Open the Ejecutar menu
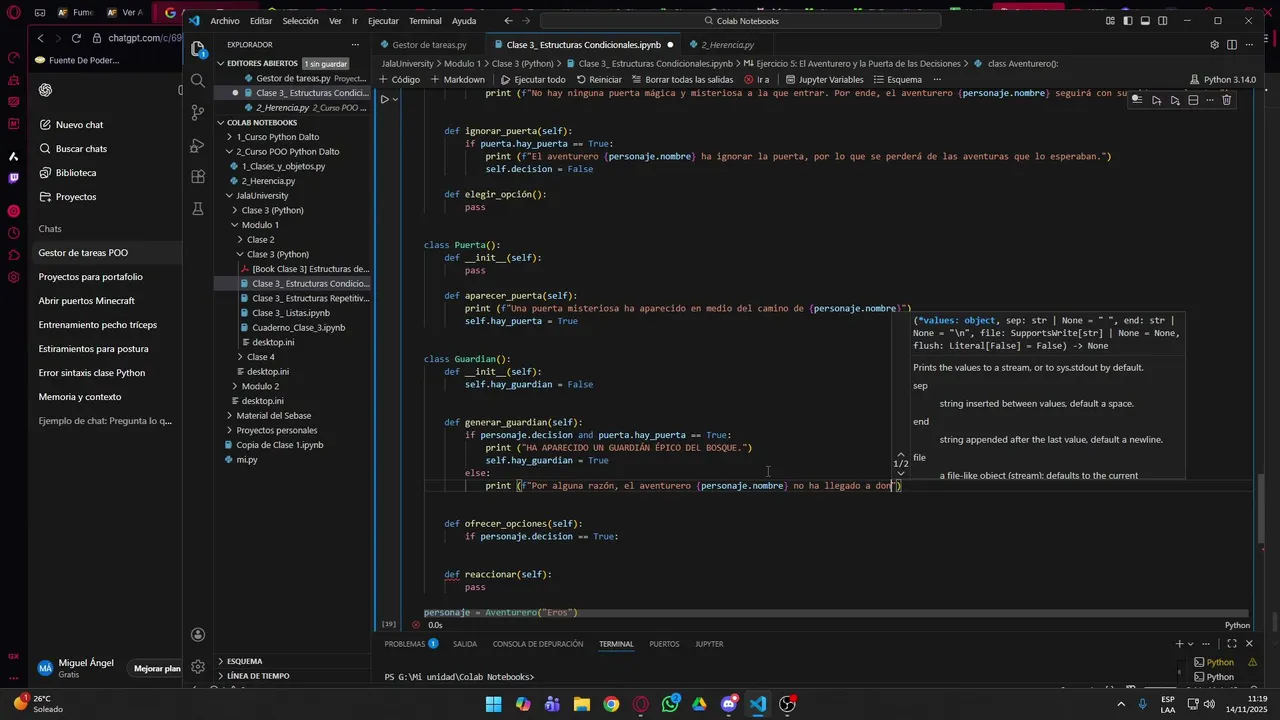 pyautogui.click(x=383, y=20)
